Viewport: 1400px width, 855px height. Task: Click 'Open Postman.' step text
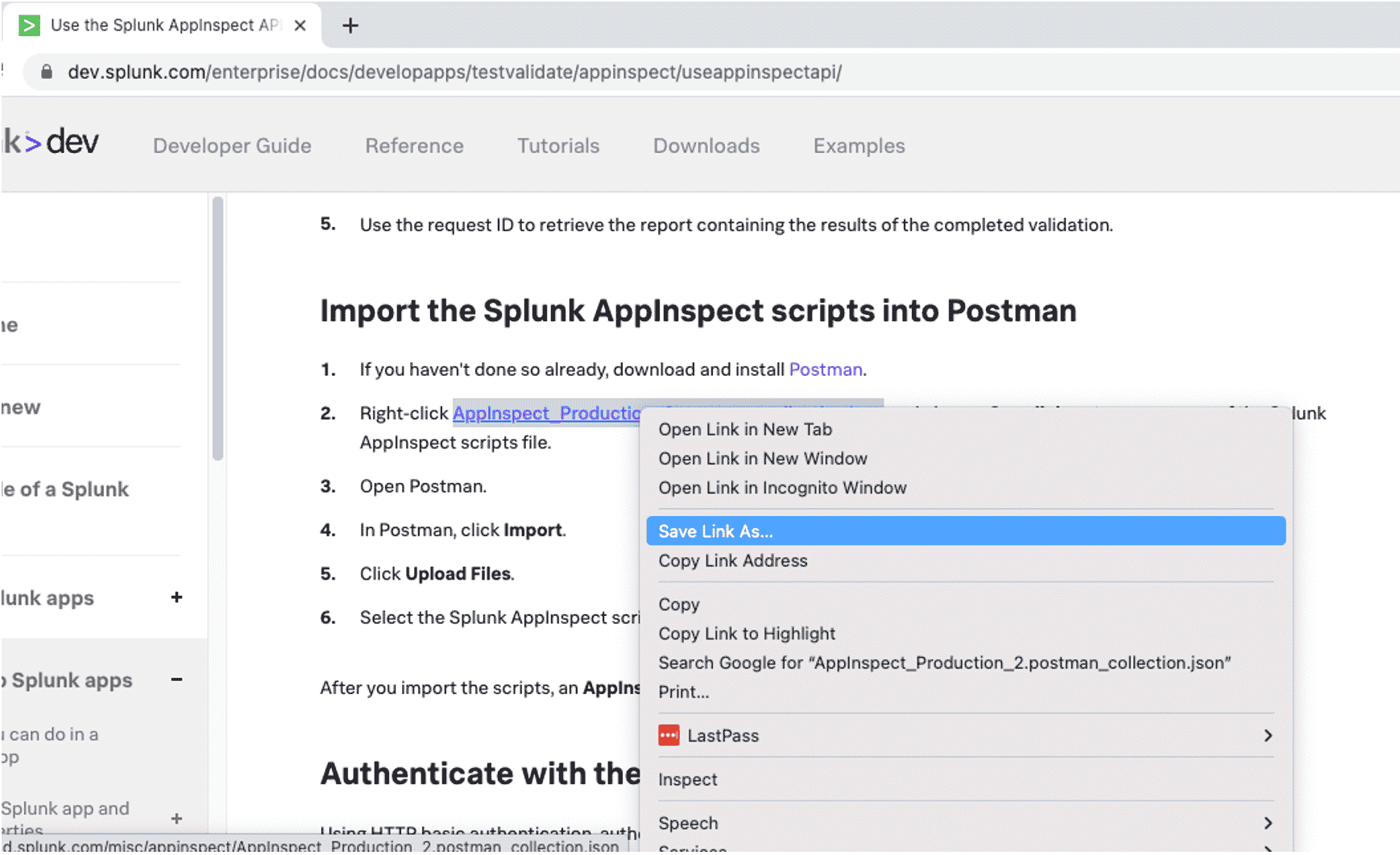click(x=423, y=486)
